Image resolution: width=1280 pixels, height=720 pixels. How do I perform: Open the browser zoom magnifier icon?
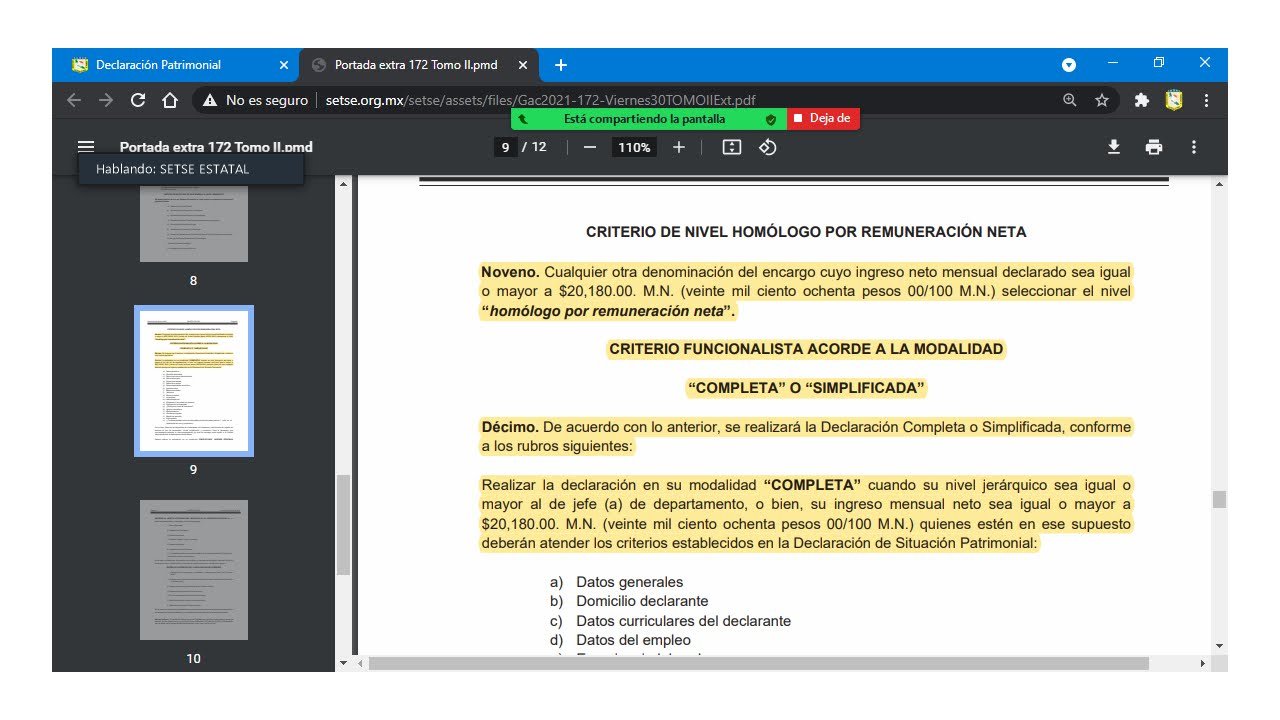[x=1070, y=100]
